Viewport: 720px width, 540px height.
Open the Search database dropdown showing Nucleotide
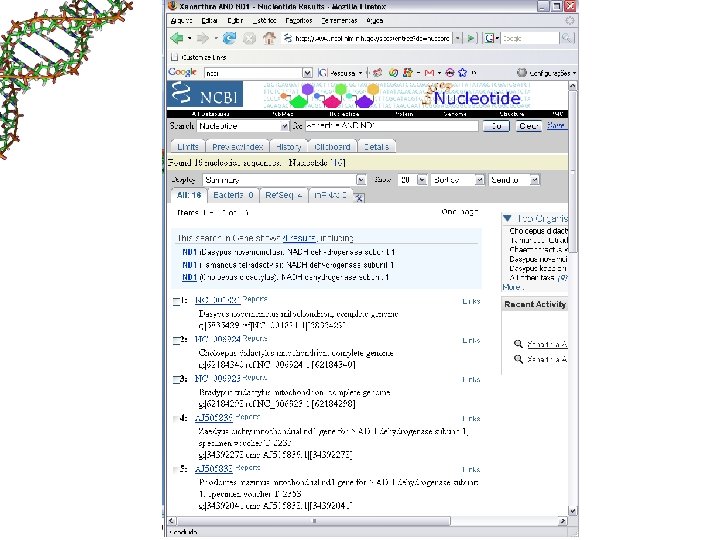[x=243, y=126]
